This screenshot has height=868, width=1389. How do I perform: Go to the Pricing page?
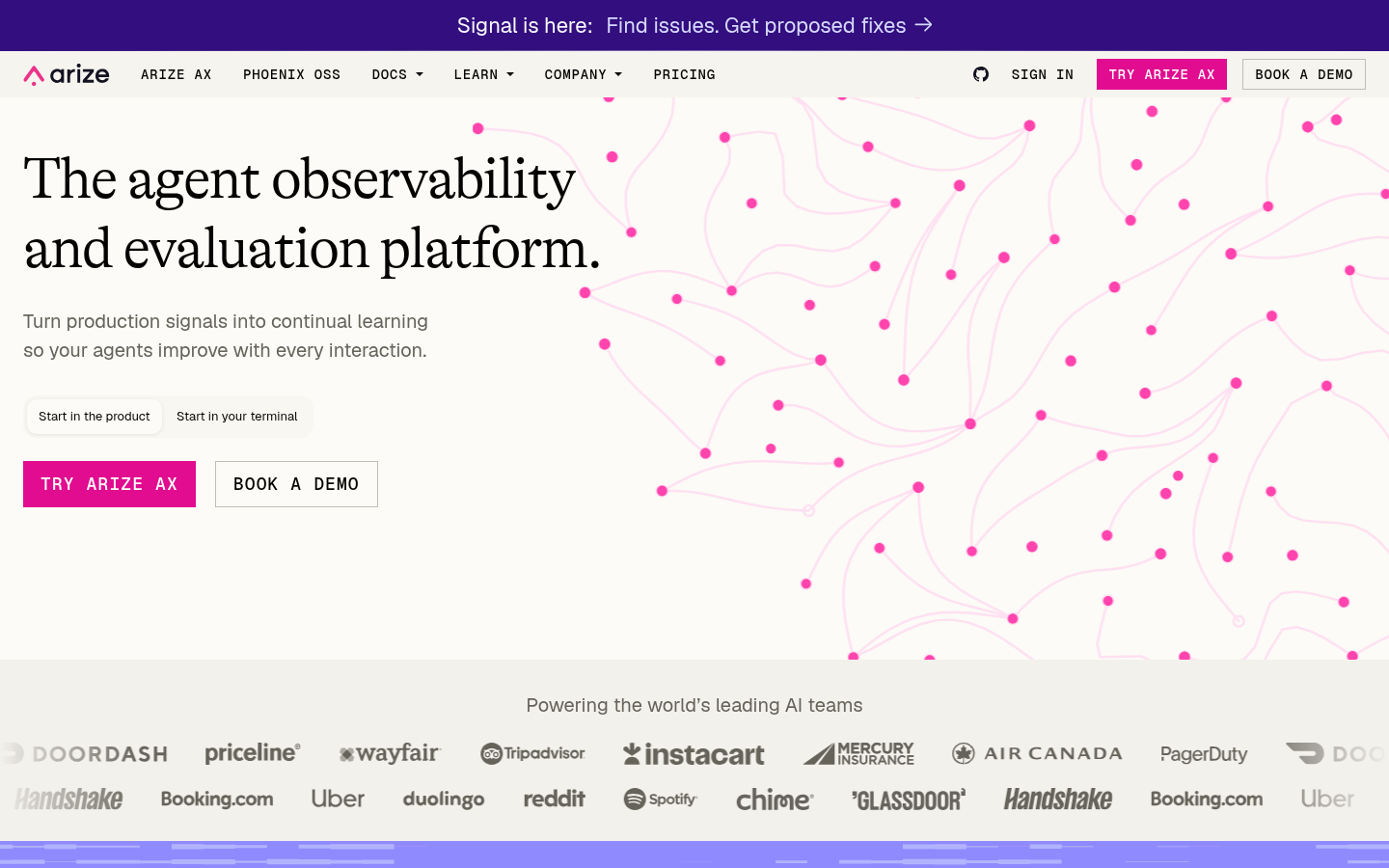point(685,74)
